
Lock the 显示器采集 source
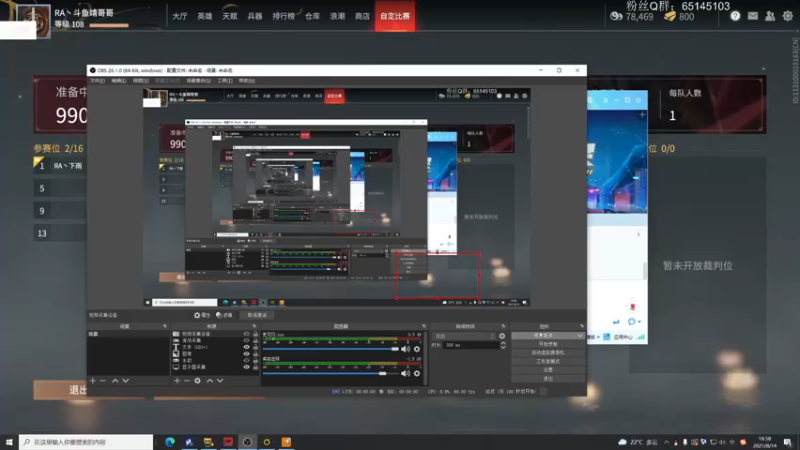coord(255,367)
